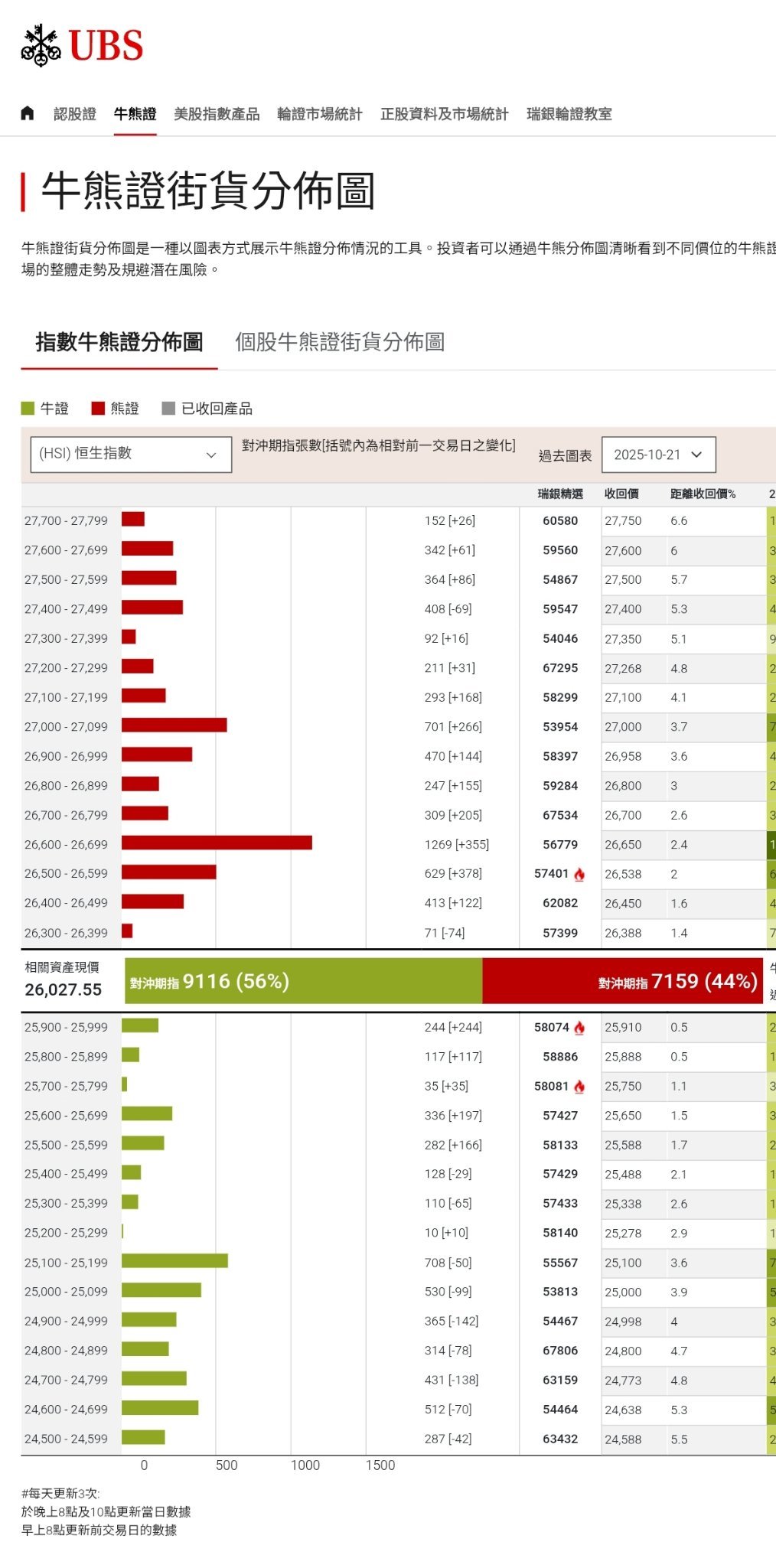Screen dimensions: 776x1568
Task: Open the 美股指數產品 menu
Action: (x=217, y=114)
